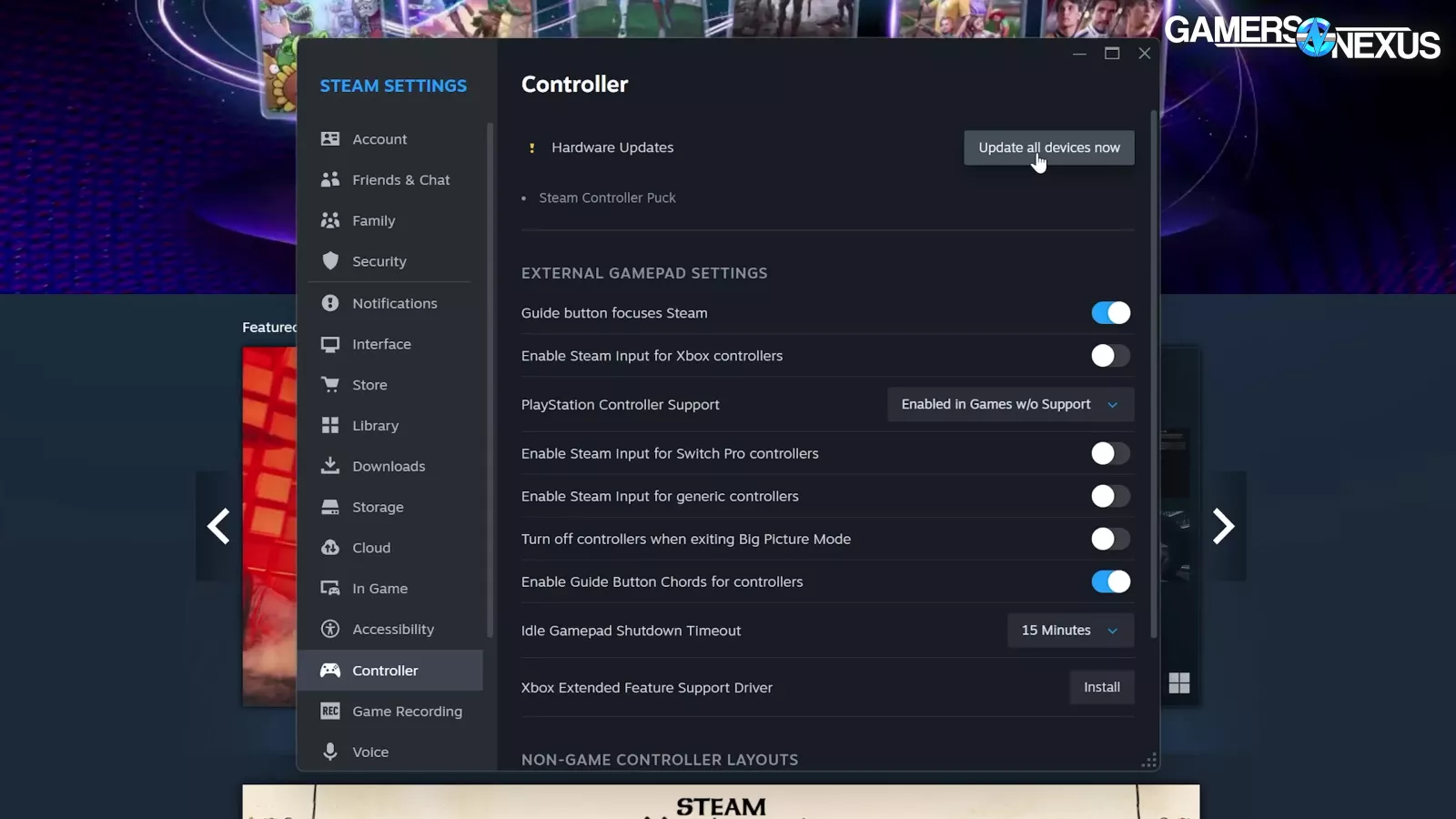Click the Hardware Updates label
Screen dimensions: 1456x819
[612, 147]
